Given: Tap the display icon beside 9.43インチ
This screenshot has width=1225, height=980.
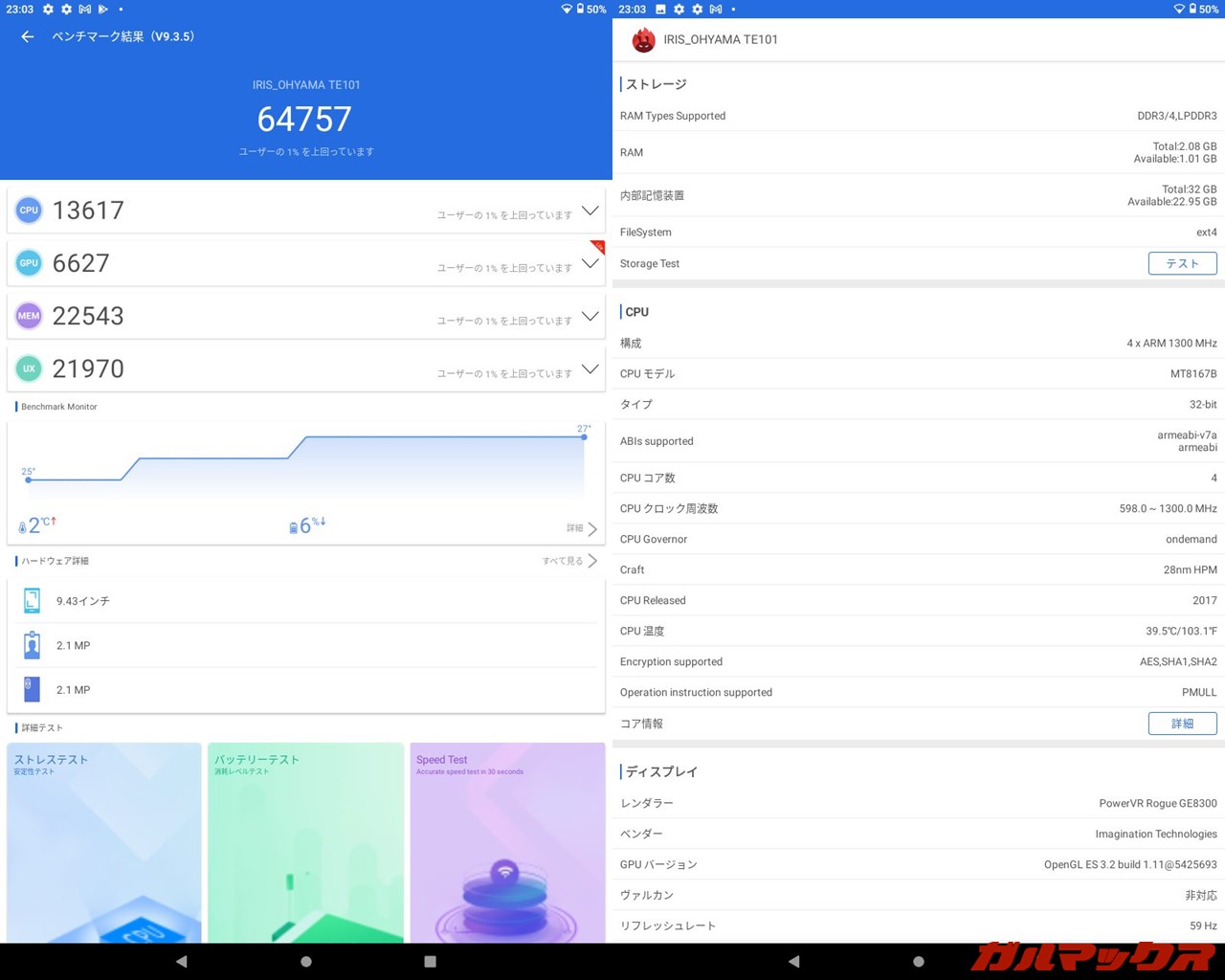Looking at the screenshot, I should 32,600.
